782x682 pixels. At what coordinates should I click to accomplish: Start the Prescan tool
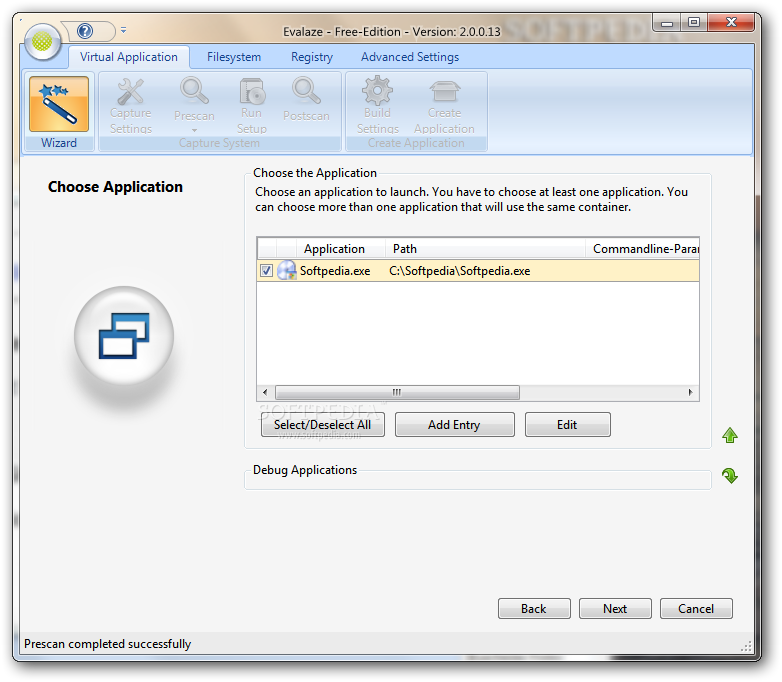(194, 100)
